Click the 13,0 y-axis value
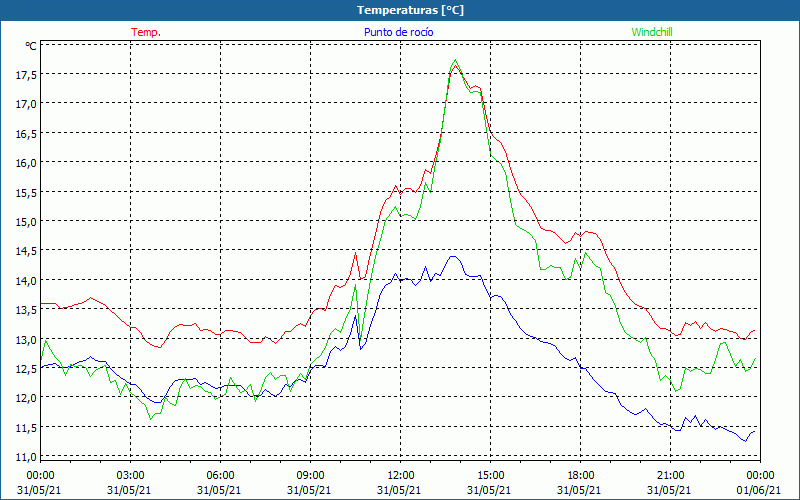Image resolution: width=800 pixels, height=500 pixels. [x=27, y=340]
